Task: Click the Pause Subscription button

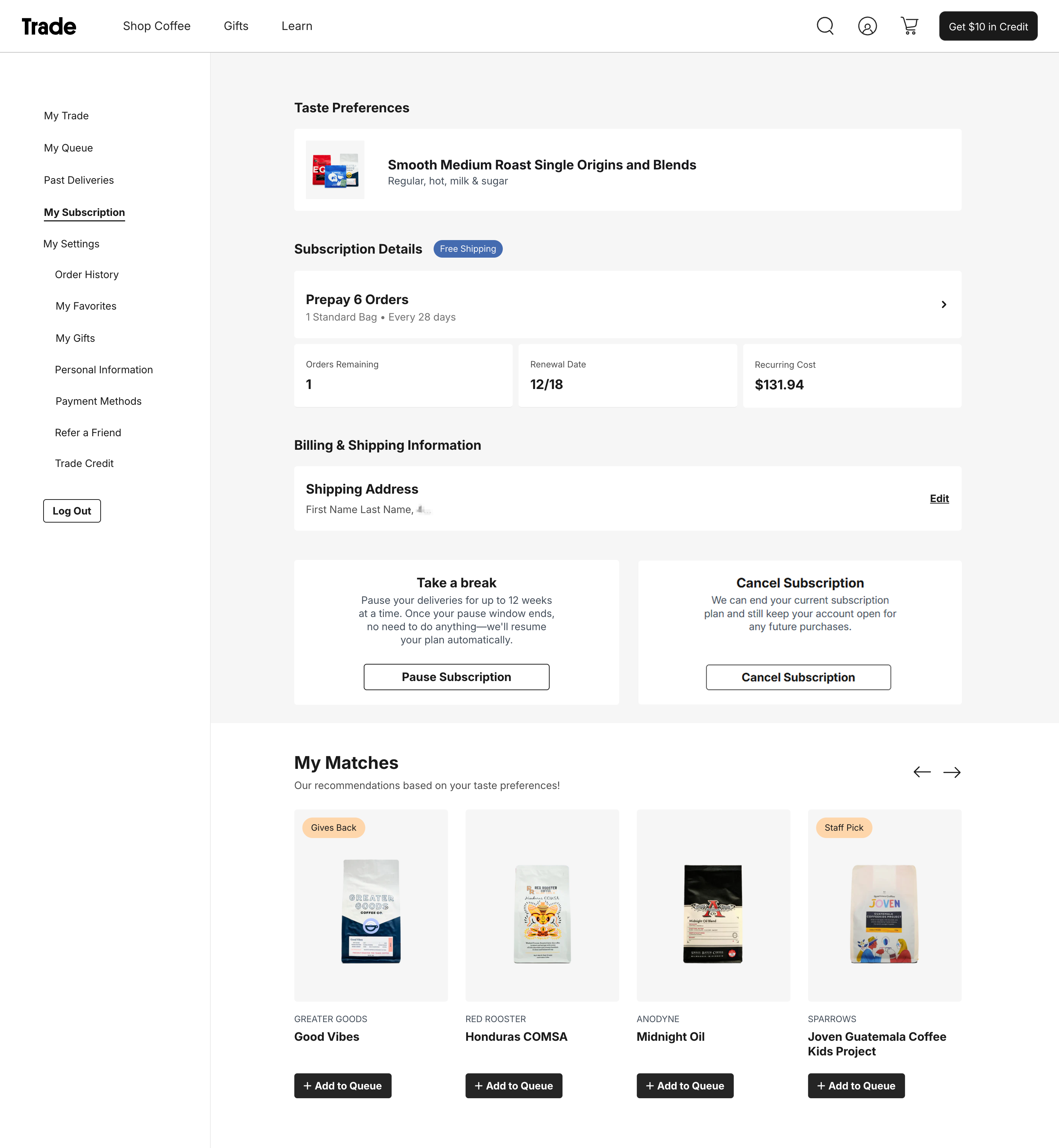Action: click(x=456, y=677)
